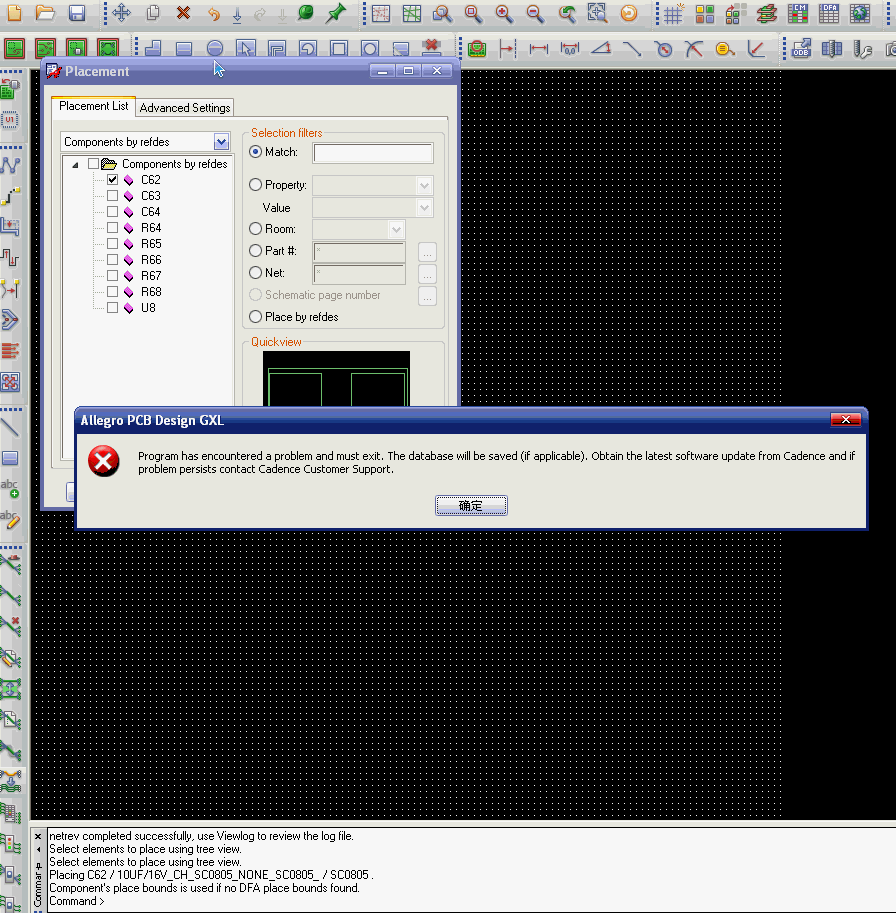Select the Move tool with four arrows
The width and height of the screenshot is (896, 913).
point(122,12)
